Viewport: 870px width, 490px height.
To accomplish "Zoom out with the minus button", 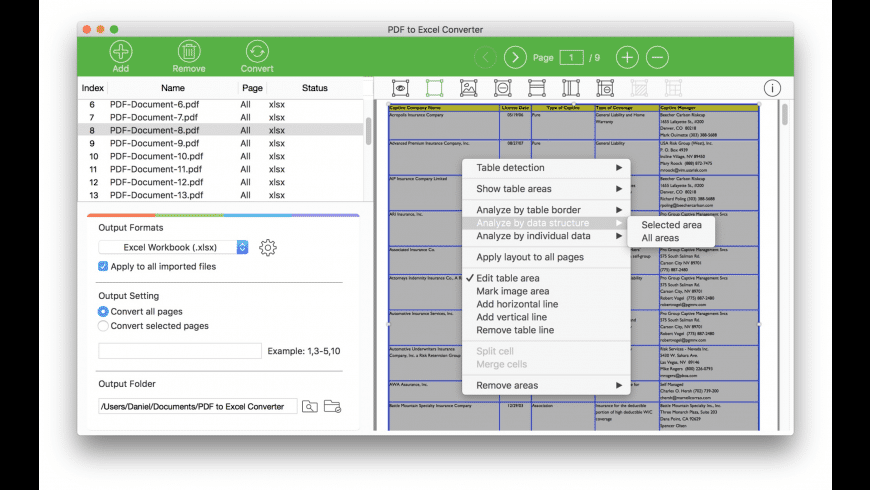I will pos(657,57).
